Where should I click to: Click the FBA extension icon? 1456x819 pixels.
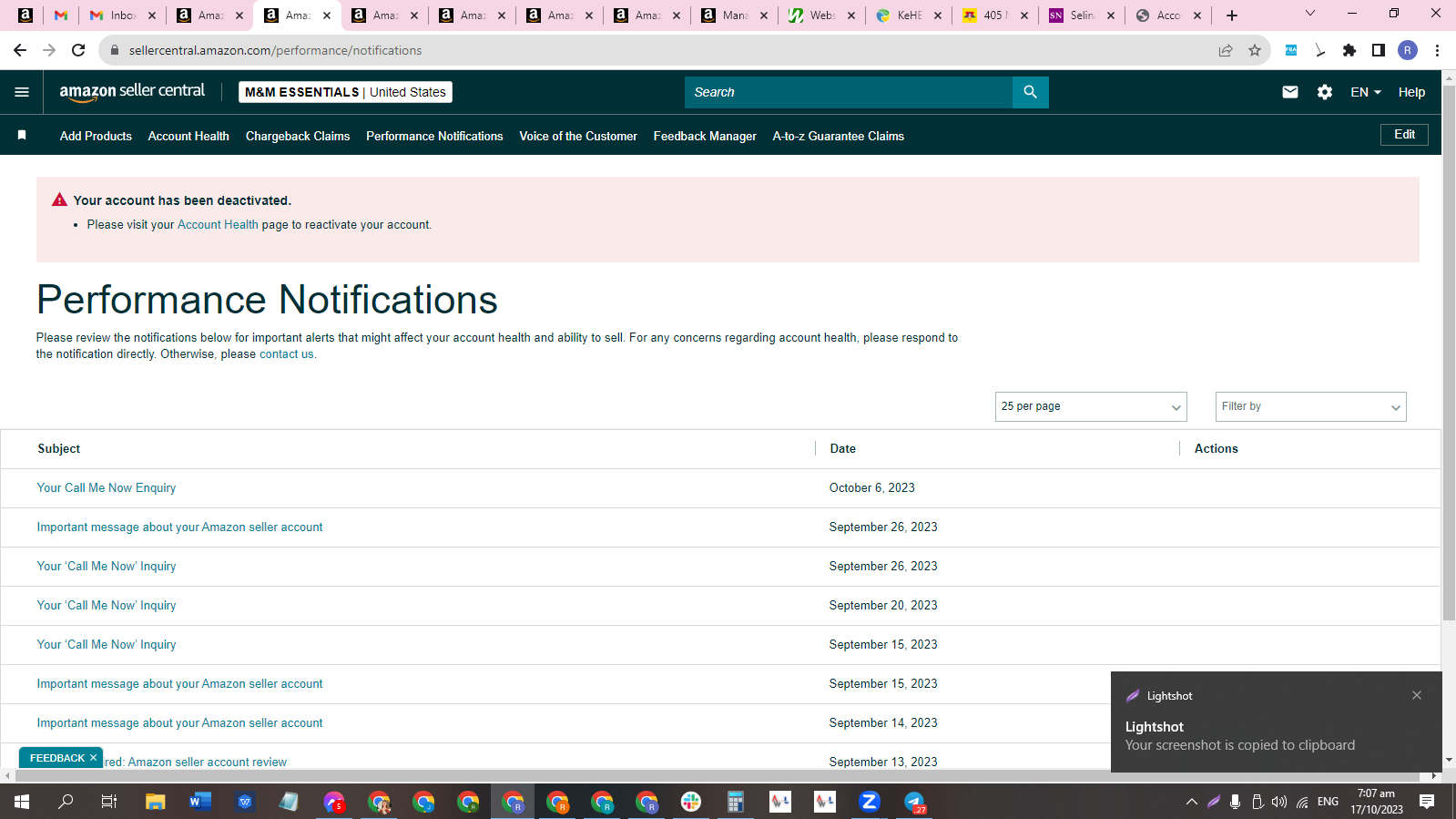[x=1291, y=50]
